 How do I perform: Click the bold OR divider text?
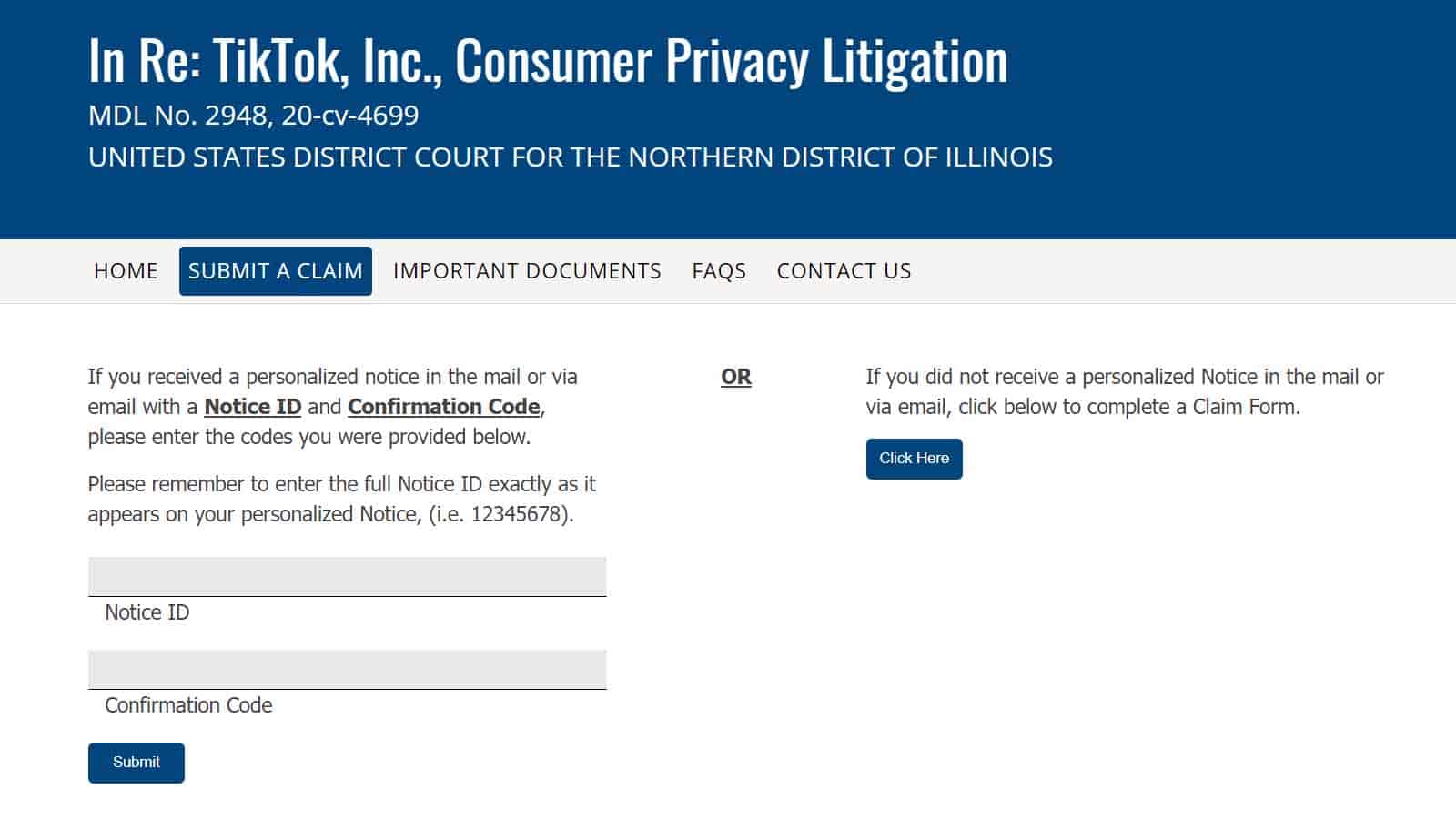coord(735,377)
